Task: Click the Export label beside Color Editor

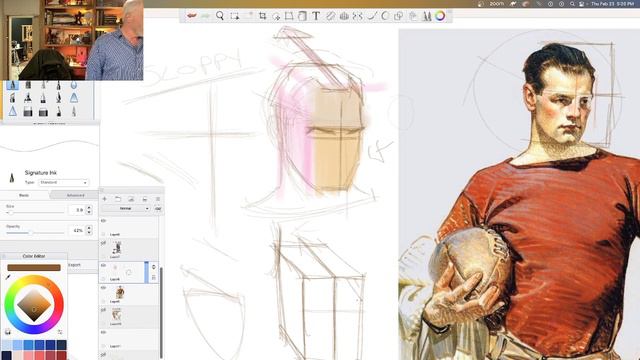Action: 74,265
